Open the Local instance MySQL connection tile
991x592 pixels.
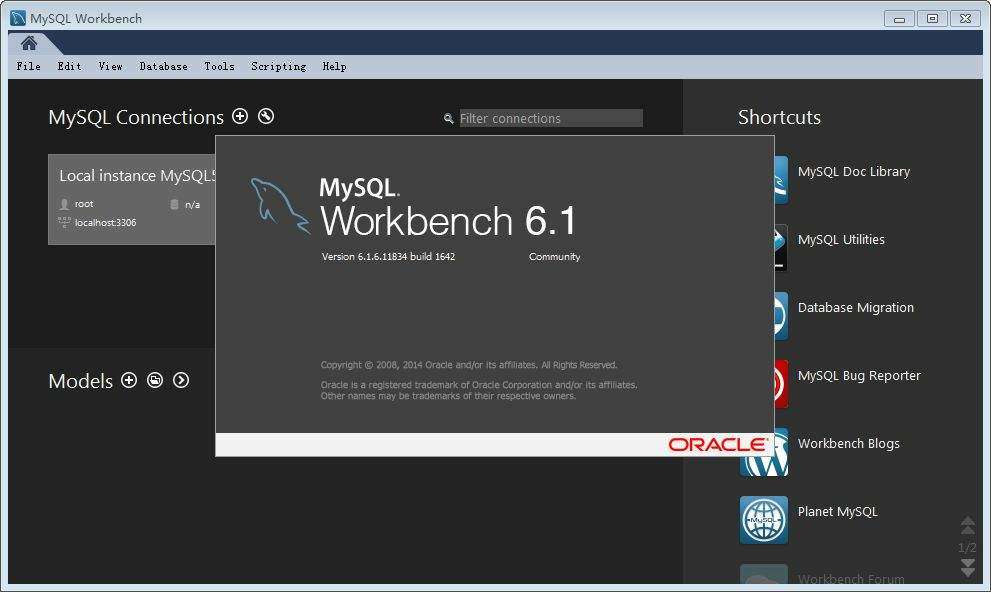point(131,199)
